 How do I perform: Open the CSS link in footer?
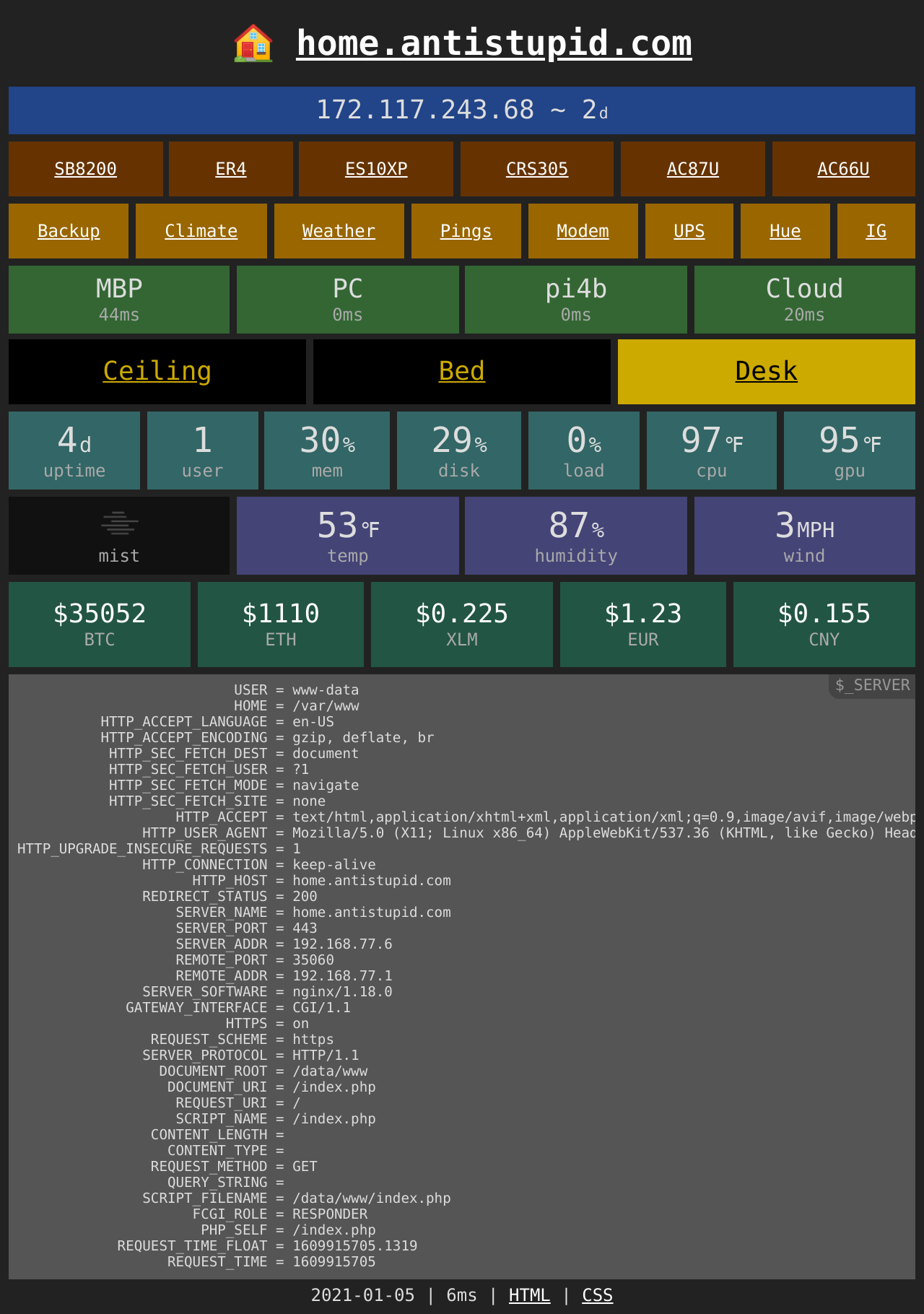[597, 1295]
